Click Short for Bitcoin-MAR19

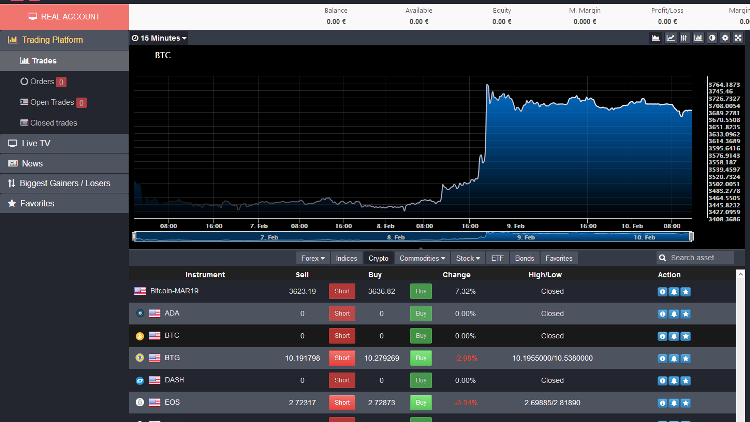pyautogui.click(x=342, y=291)
